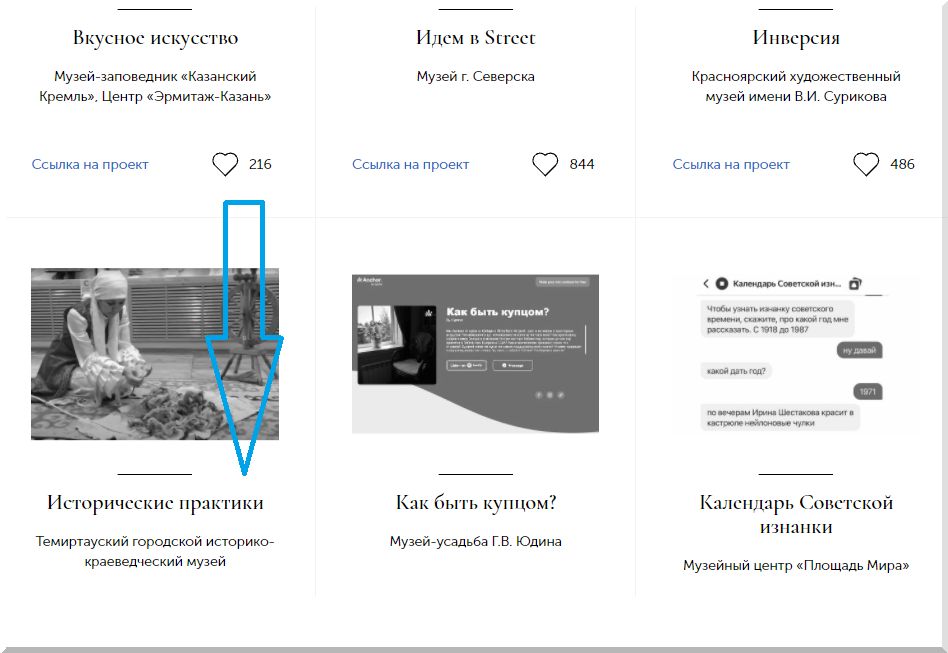The image size is (948, 653).
Task: Click the Идем в Street heading
Action: click(x=475, y=38)
